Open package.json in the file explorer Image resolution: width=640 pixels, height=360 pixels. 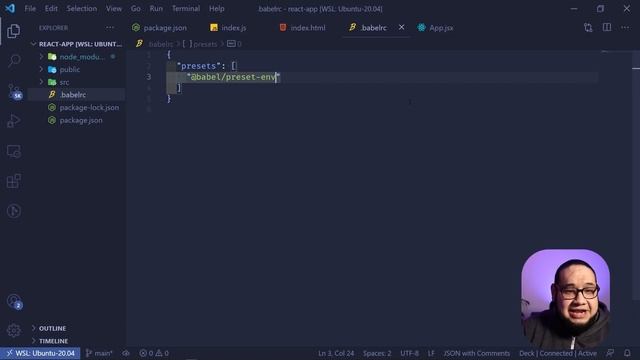(x=76, y=120)
